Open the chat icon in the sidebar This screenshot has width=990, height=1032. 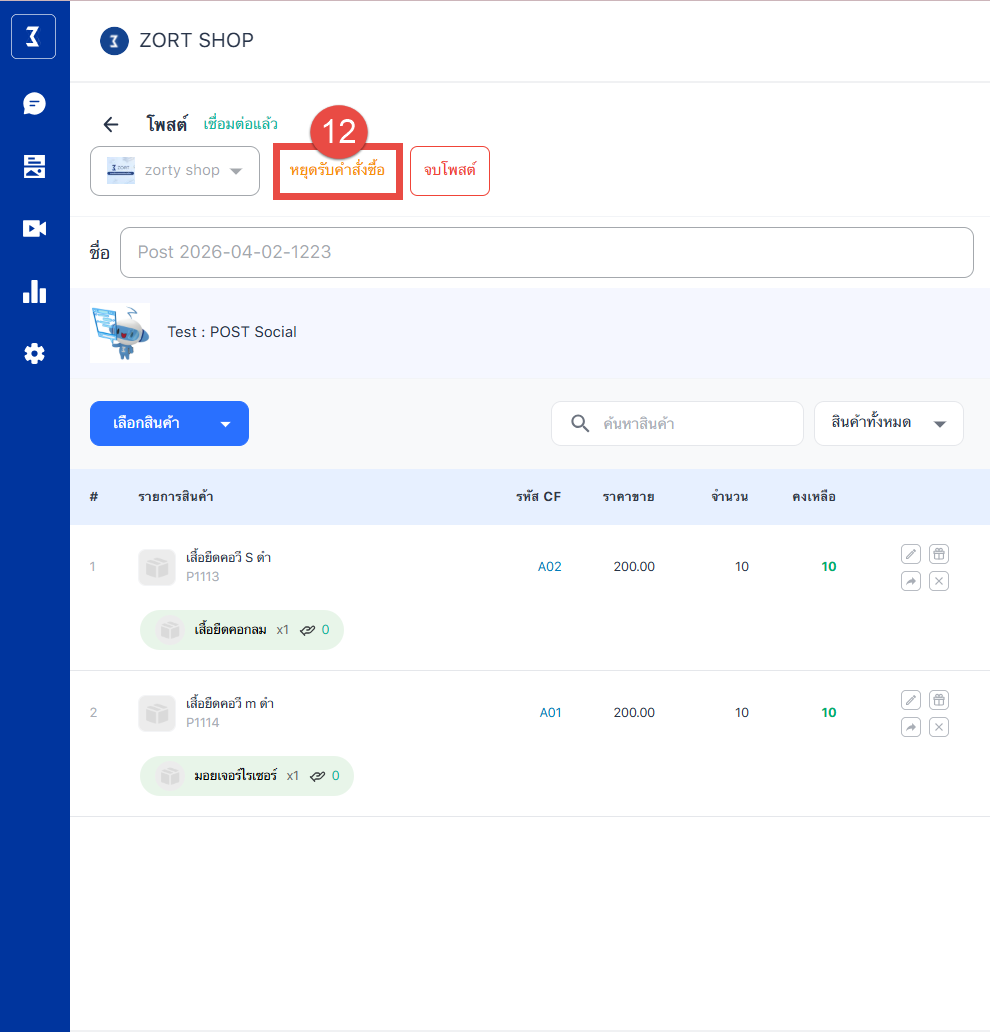point(35,104)
